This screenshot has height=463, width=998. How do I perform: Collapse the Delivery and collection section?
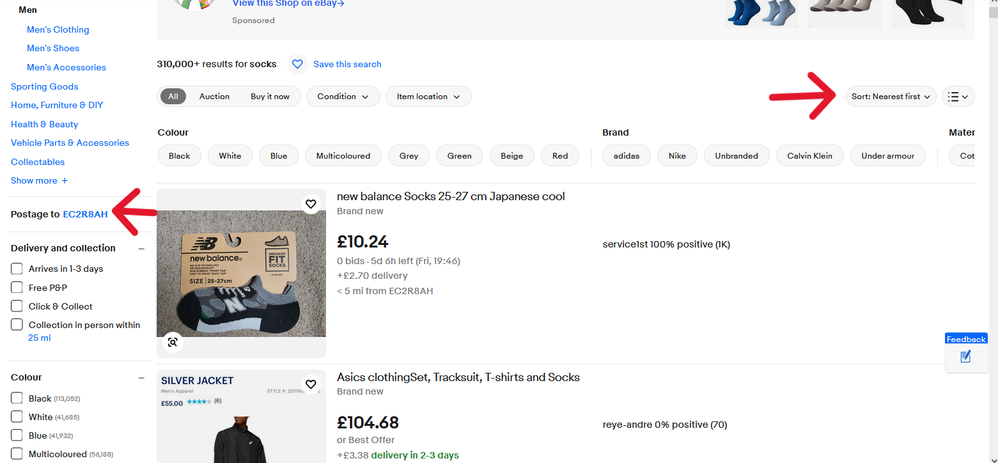[141, 248]
